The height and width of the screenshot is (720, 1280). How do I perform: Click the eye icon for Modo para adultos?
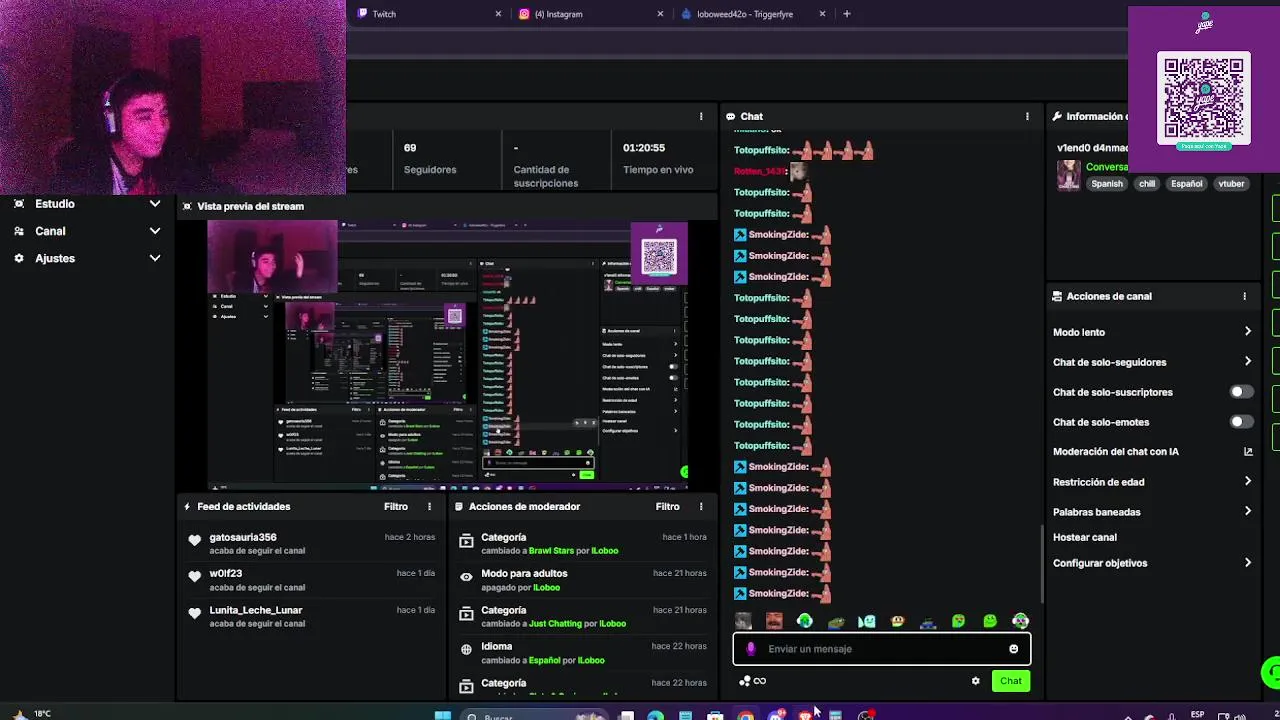click(x=466, y=577)
